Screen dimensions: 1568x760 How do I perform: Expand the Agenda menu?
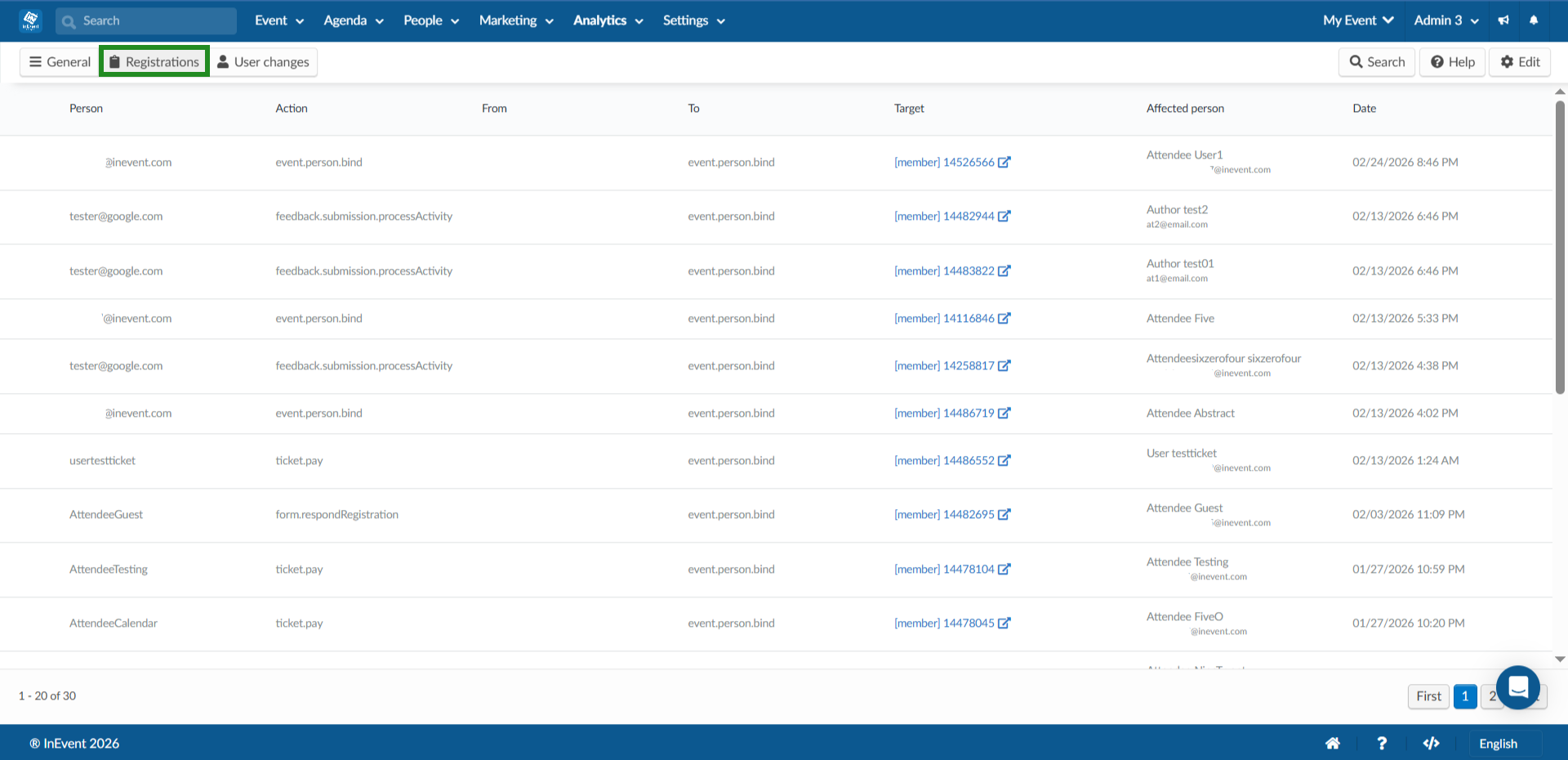coord(354,20)
